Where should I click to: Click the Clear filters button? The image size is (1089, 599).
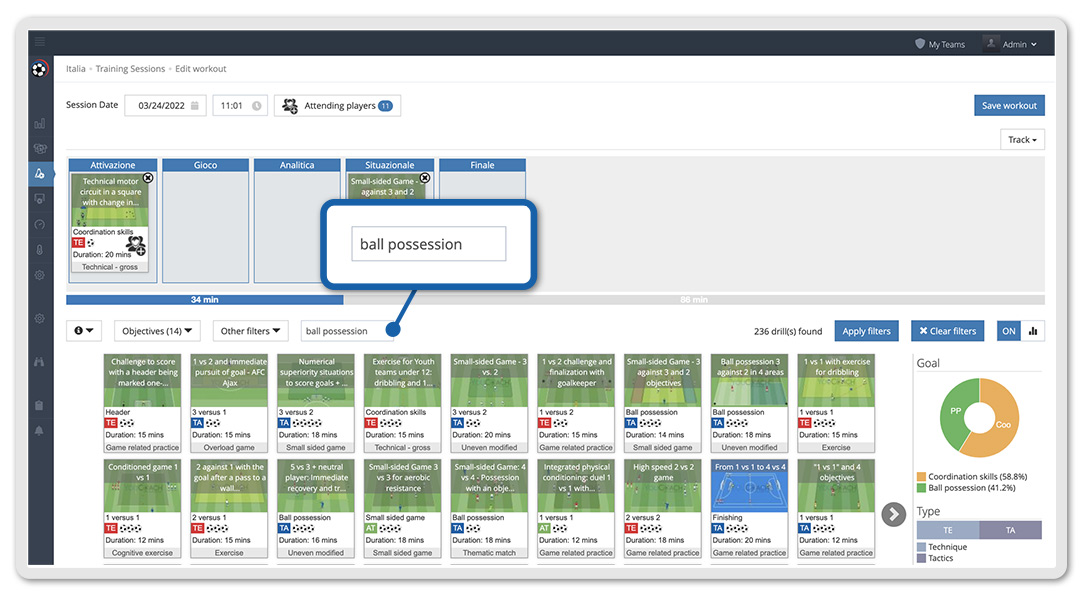[x=947, y=331]
